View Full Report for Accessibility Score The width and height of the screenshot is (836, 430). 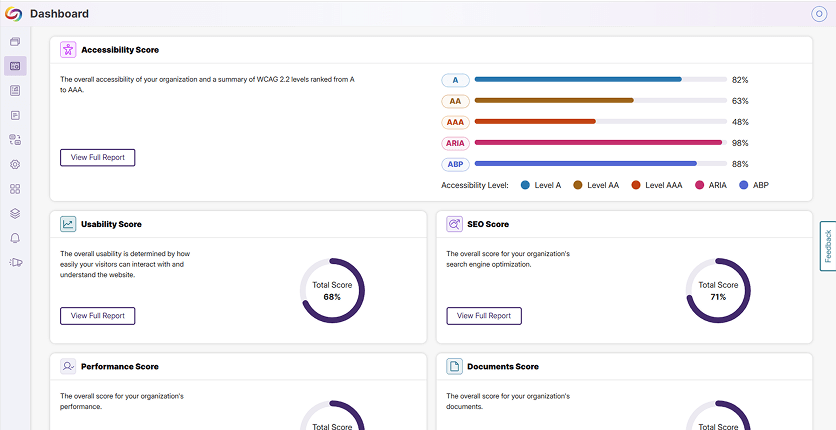point(97,157)
